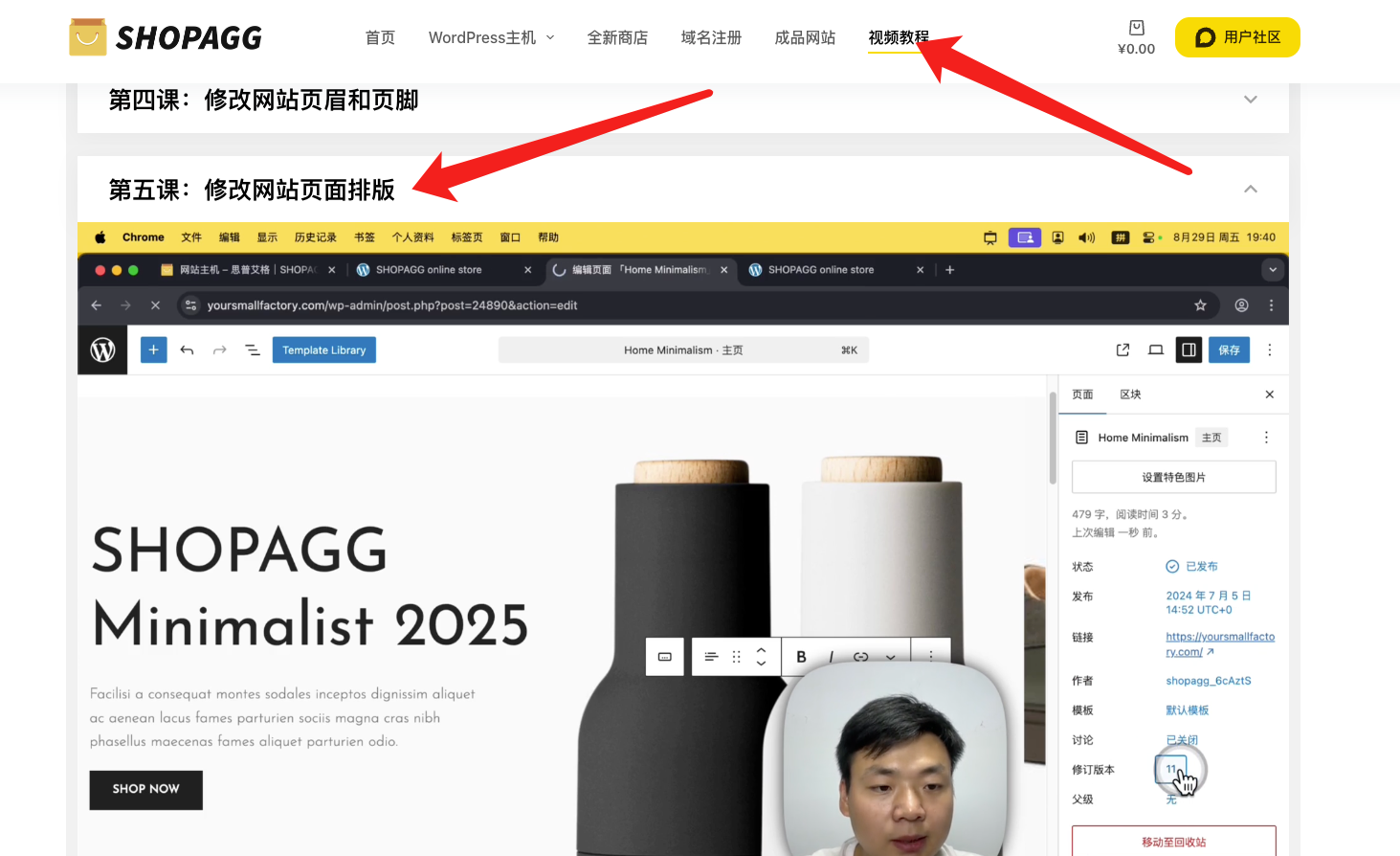The height and width of the screenshot is (856, 1400).
Task: Open the Home Minimalism page actions menu
Action: coord(1266,438)
